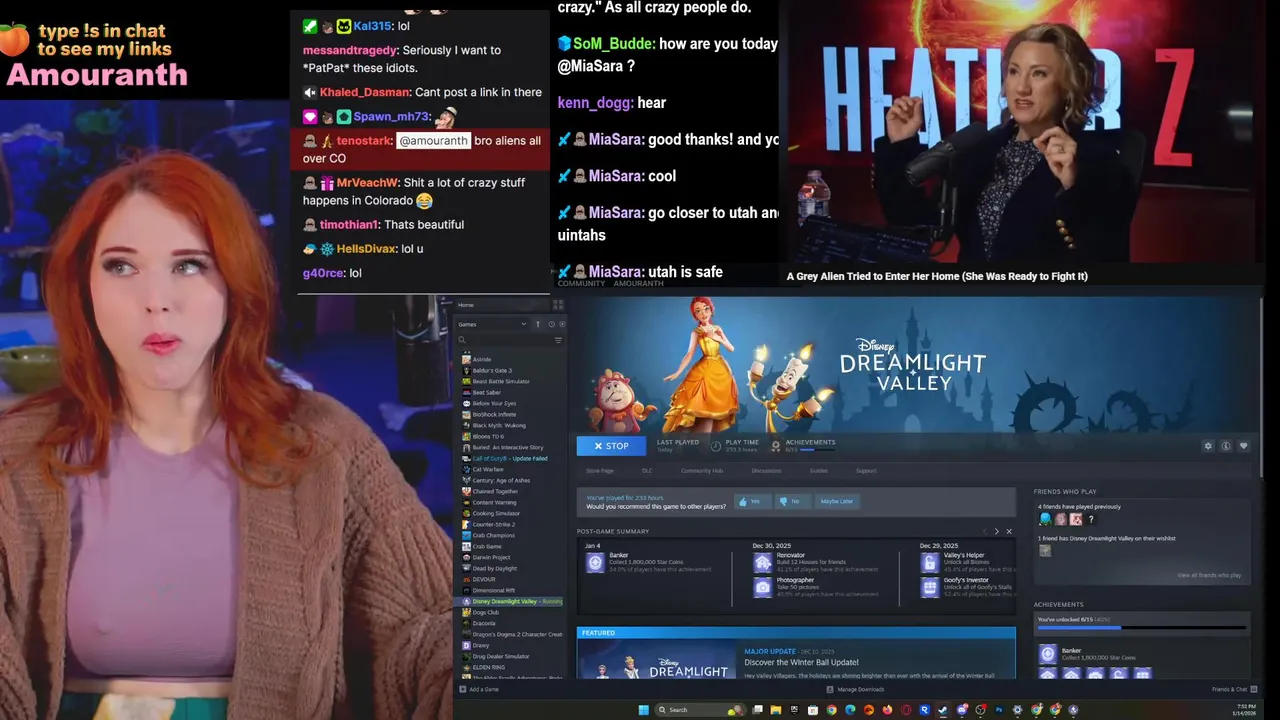Click the Steam icon on the taskbar
The width and height of the screenshot is (1280, 720).
[x=942, y=710]
